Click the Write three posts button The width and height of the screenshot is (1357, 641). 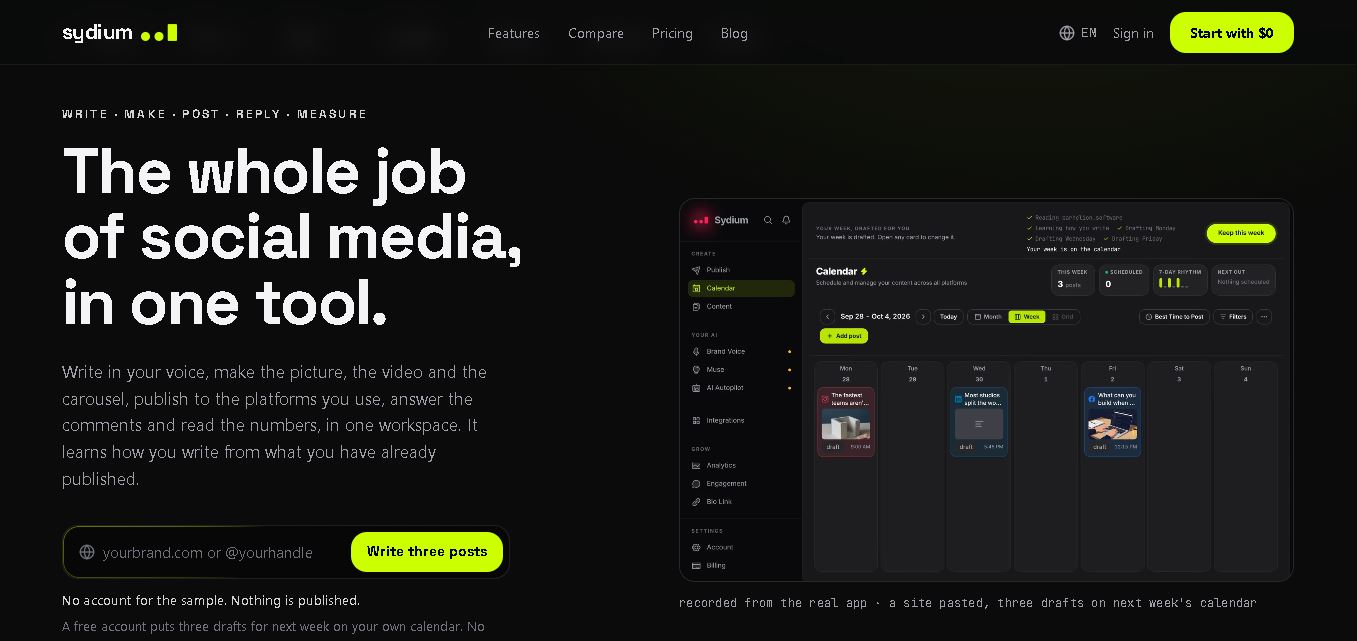427,552
